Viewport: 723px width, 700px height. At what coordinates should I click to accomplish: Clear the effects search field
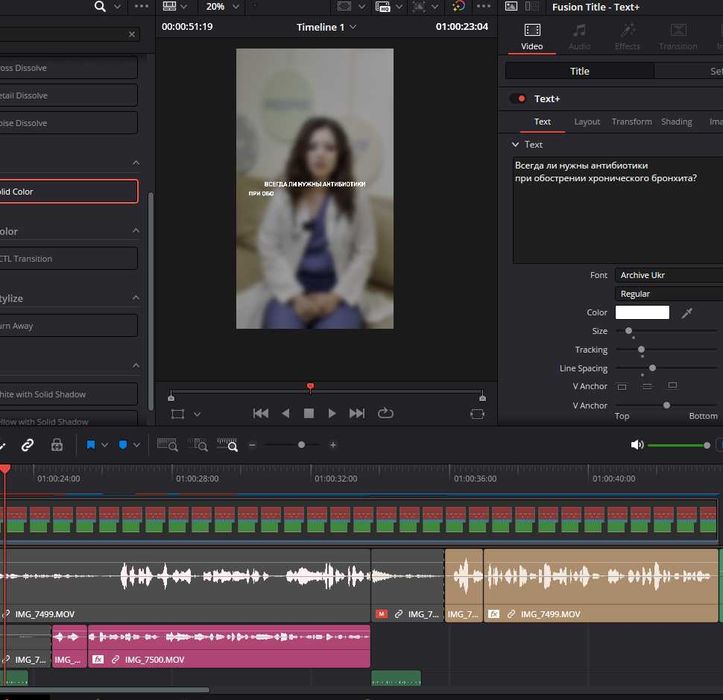click(132, 34)
